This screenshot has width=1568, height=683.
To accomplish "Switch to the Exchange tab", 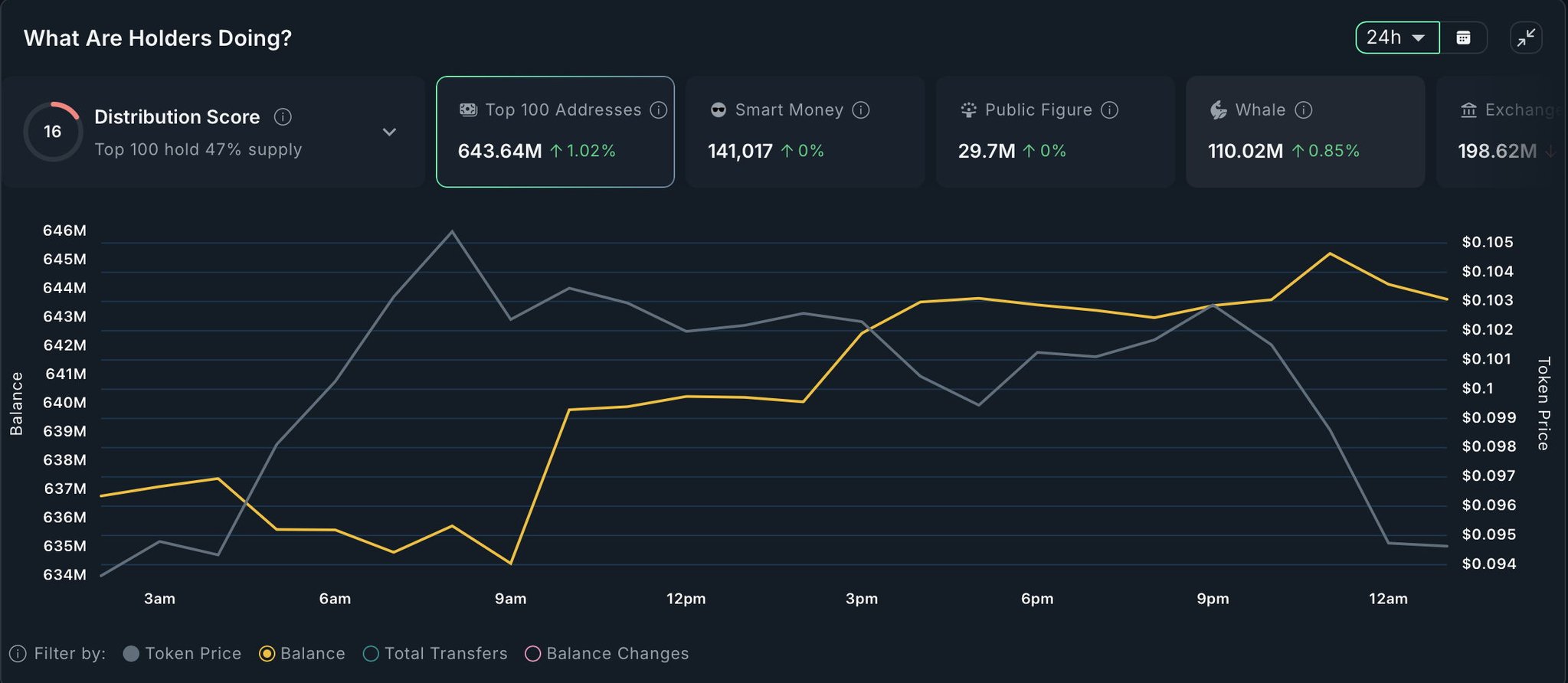I will (x=1501, y=132).
